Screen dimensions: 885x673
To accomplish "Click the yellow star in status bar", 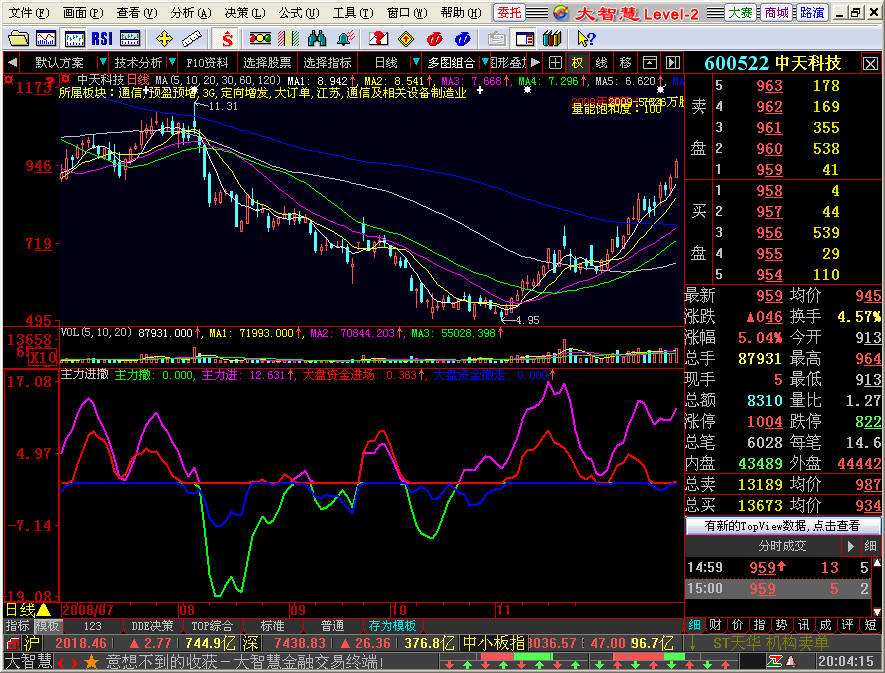I will pos(91,662).
